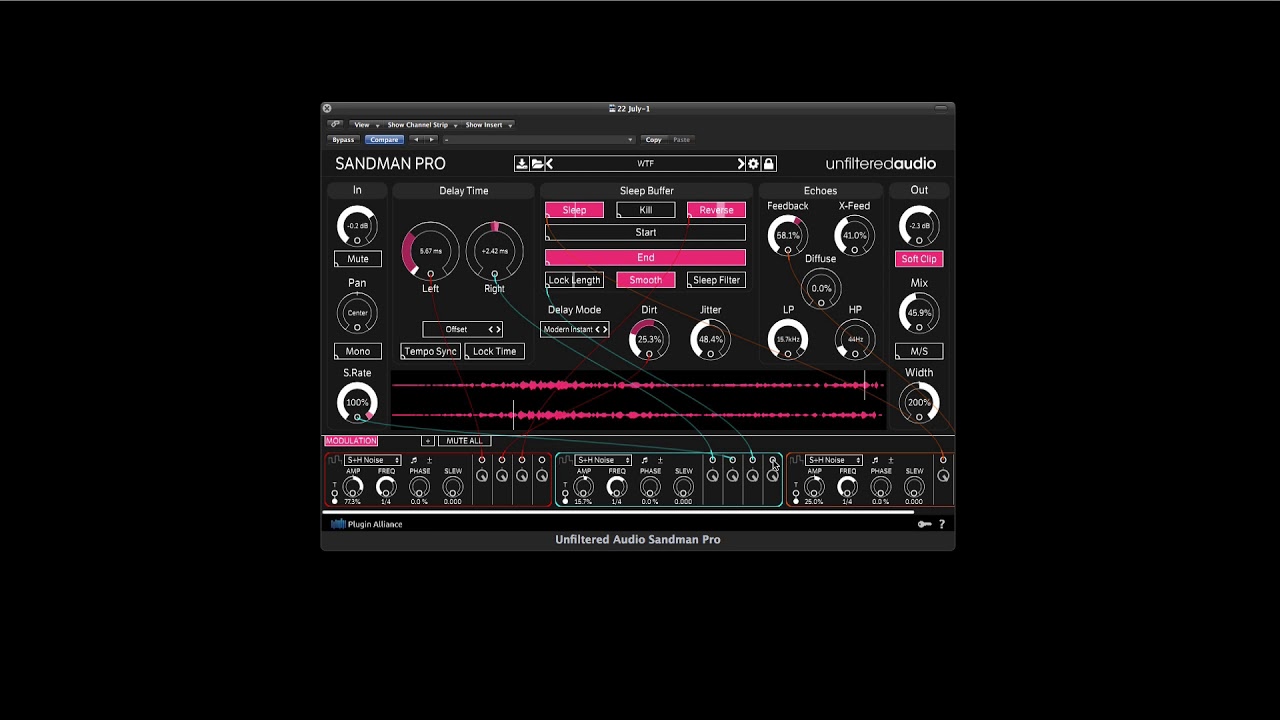
Task: Click waveform shape icon of orange modulator
Action: coord(796,460)
